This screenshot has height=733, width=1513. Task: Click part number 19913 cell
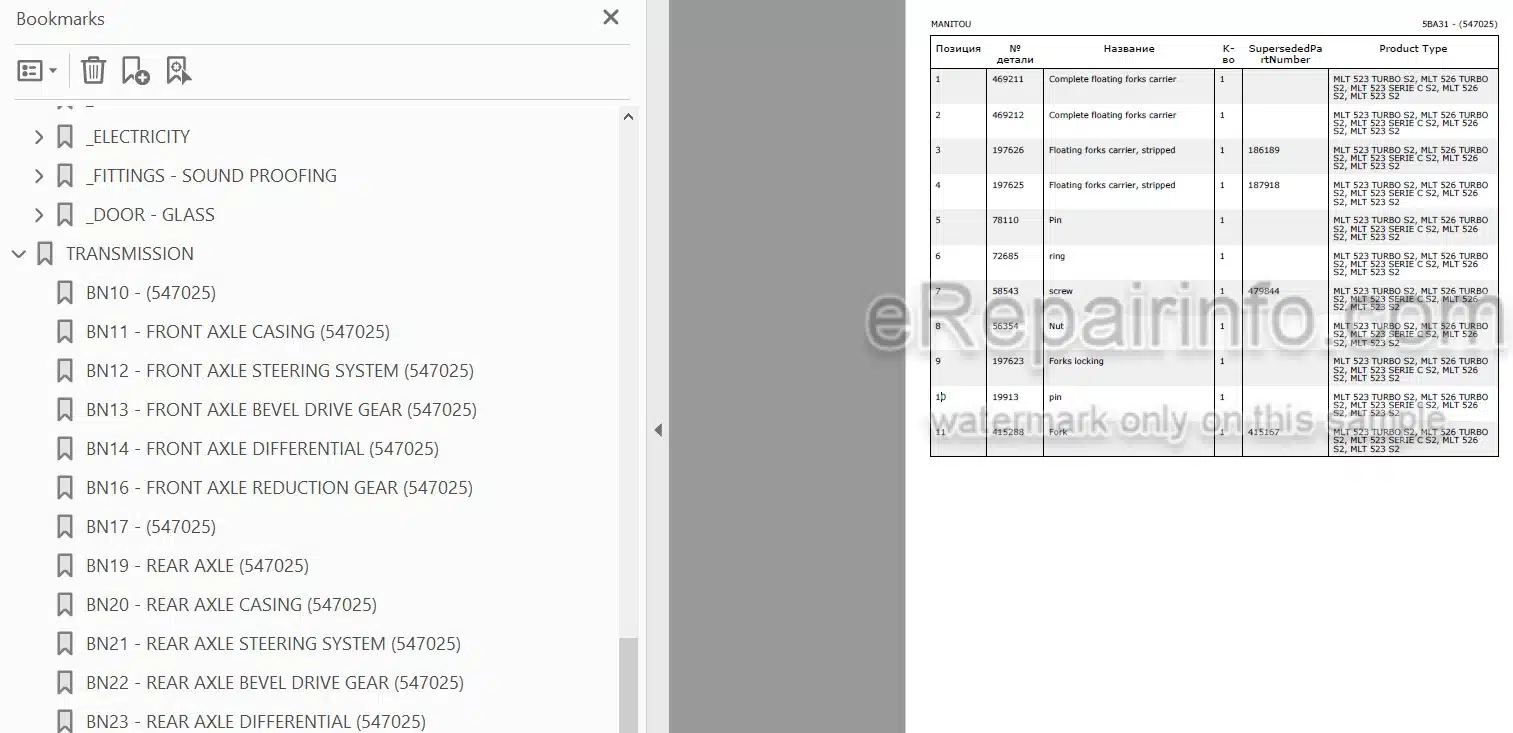(1005, 397)
